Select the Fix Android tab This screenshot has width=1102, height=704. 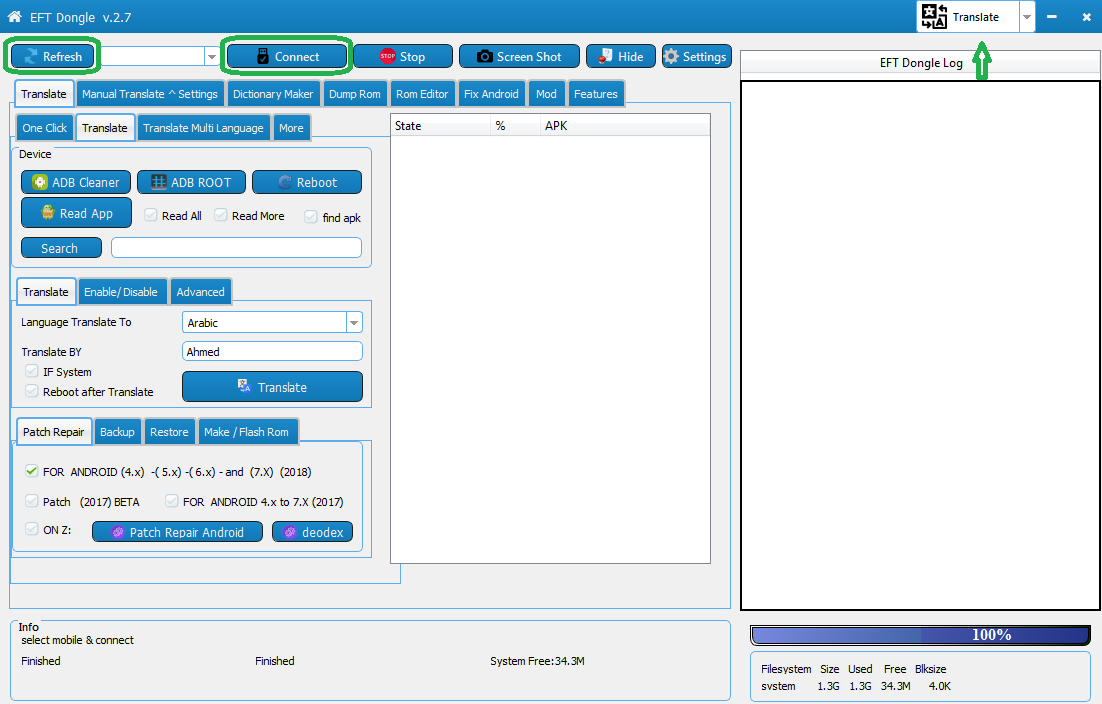tap(491, 93)
